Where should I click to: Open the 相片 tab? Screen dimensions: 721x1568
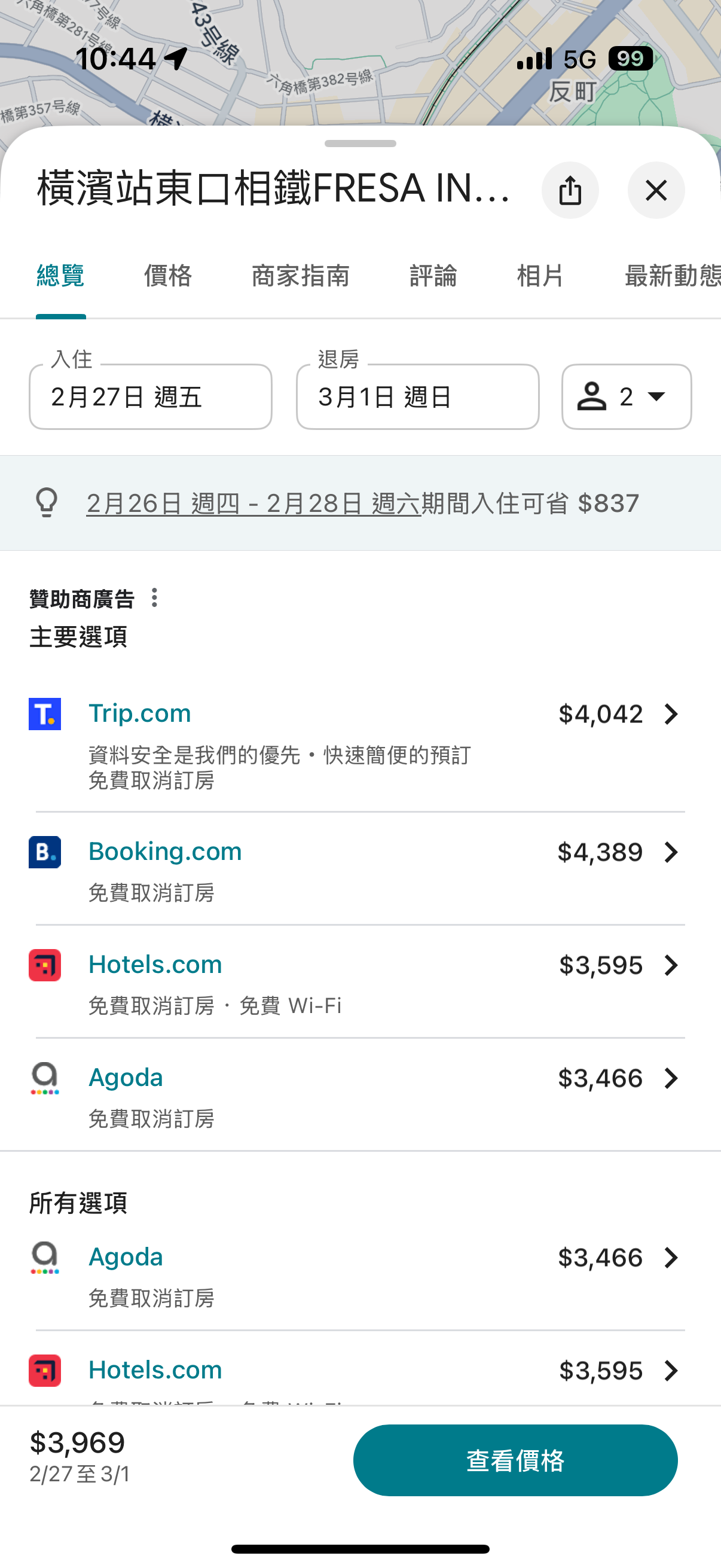540,276
